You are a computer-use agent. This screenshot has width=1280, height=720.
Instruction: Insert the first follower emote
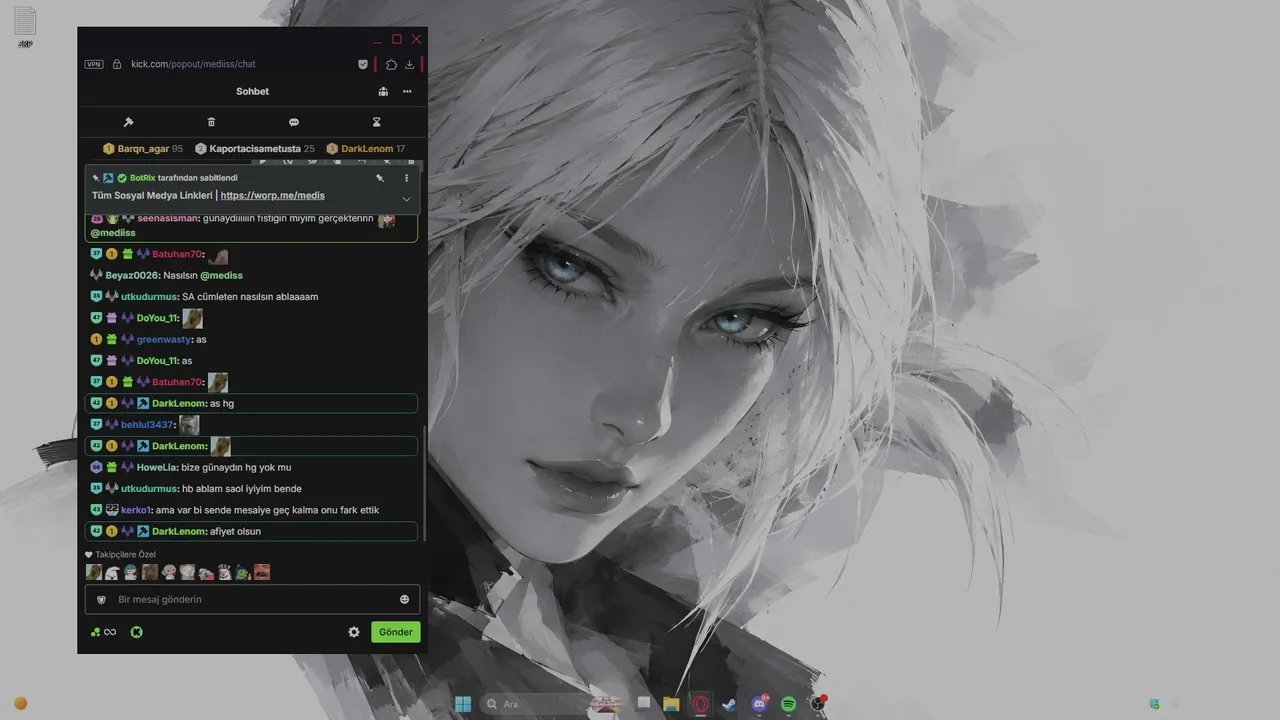click(x=94, y=572)
